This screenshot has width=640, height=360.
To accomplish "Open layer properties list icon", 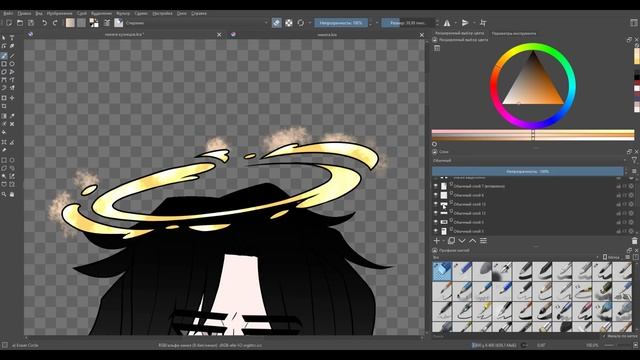I will coord(483,241).
